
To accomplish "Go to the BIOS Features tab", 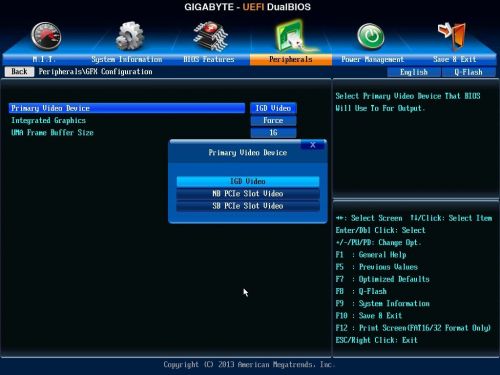I will click(209, 59).
